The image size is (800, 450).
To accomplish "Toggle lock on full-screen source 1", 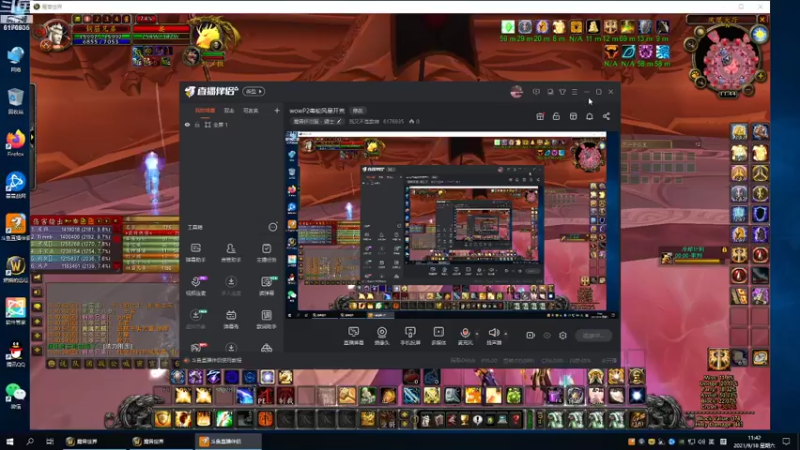I will click(197, 125).
